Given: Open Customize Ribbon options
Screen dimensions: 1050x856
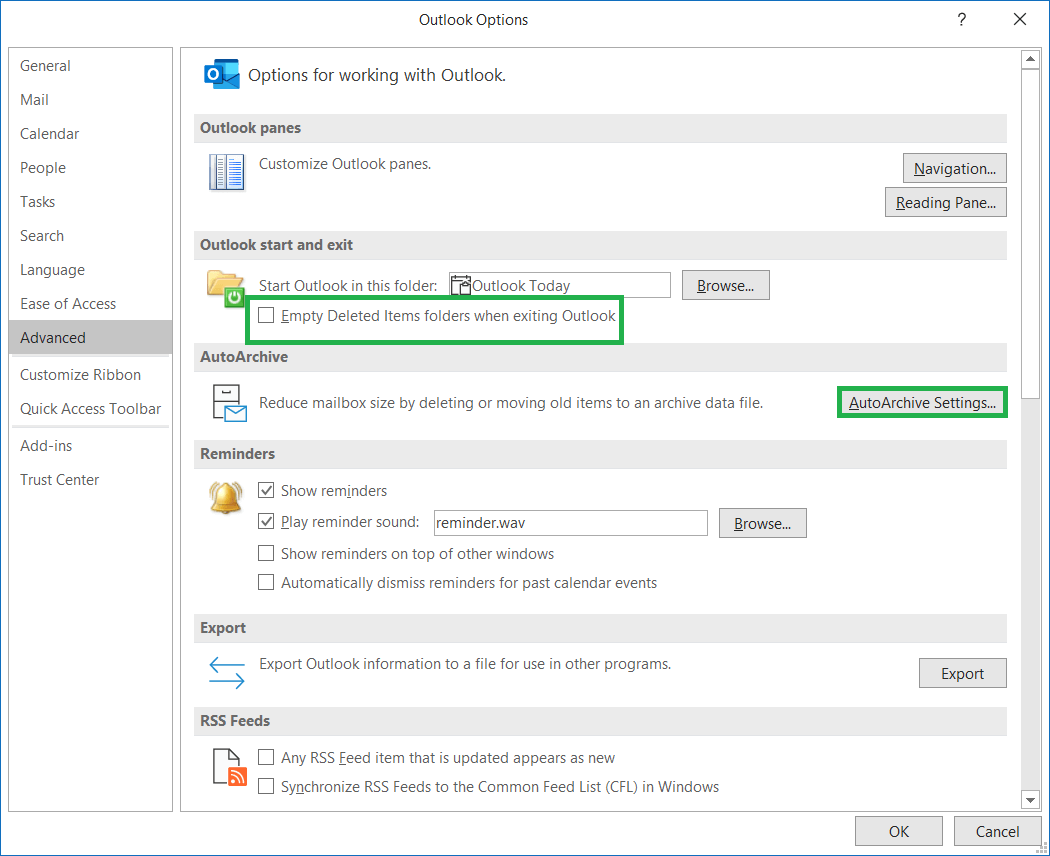Looking at the screenshot, I should [x=90, y=375].
